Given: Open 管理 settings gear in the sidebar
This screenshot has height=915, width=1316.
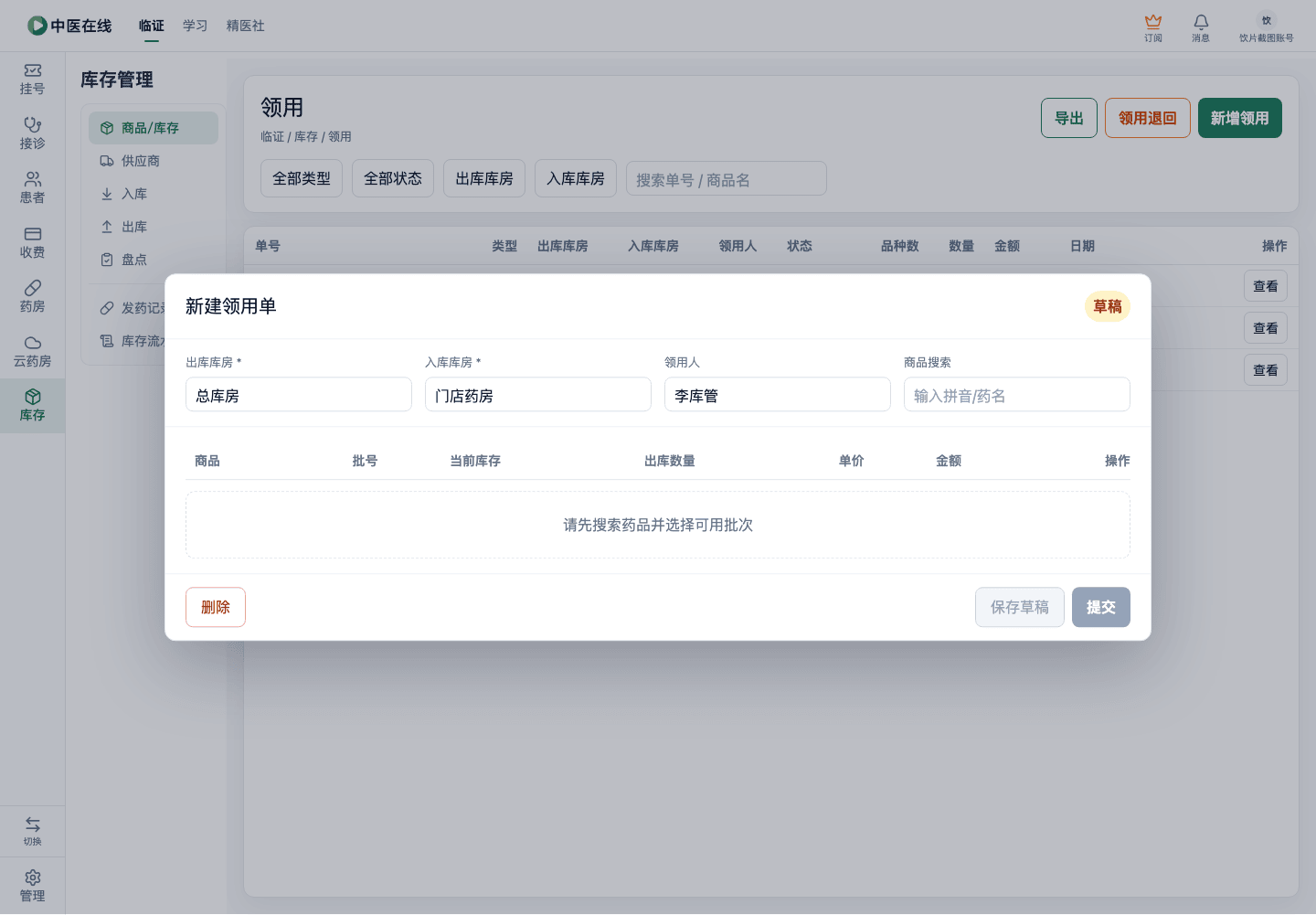Looking at the screenshot, I should click(x=33, y=878).
